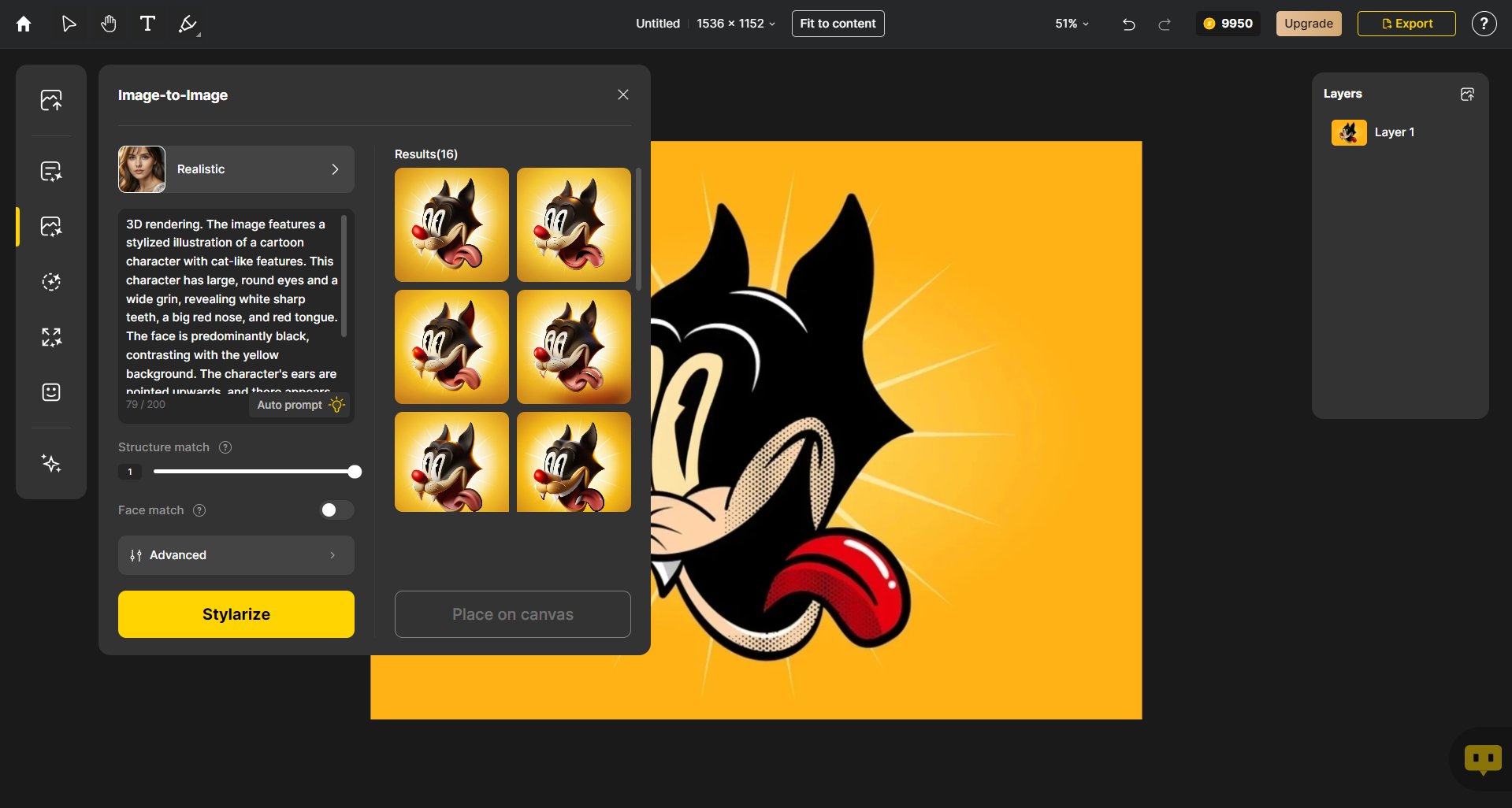The width and height of the screenshot is (1512, 808).
Task: Open the circular inpaint sidebar tool
Action: [51, 282]
